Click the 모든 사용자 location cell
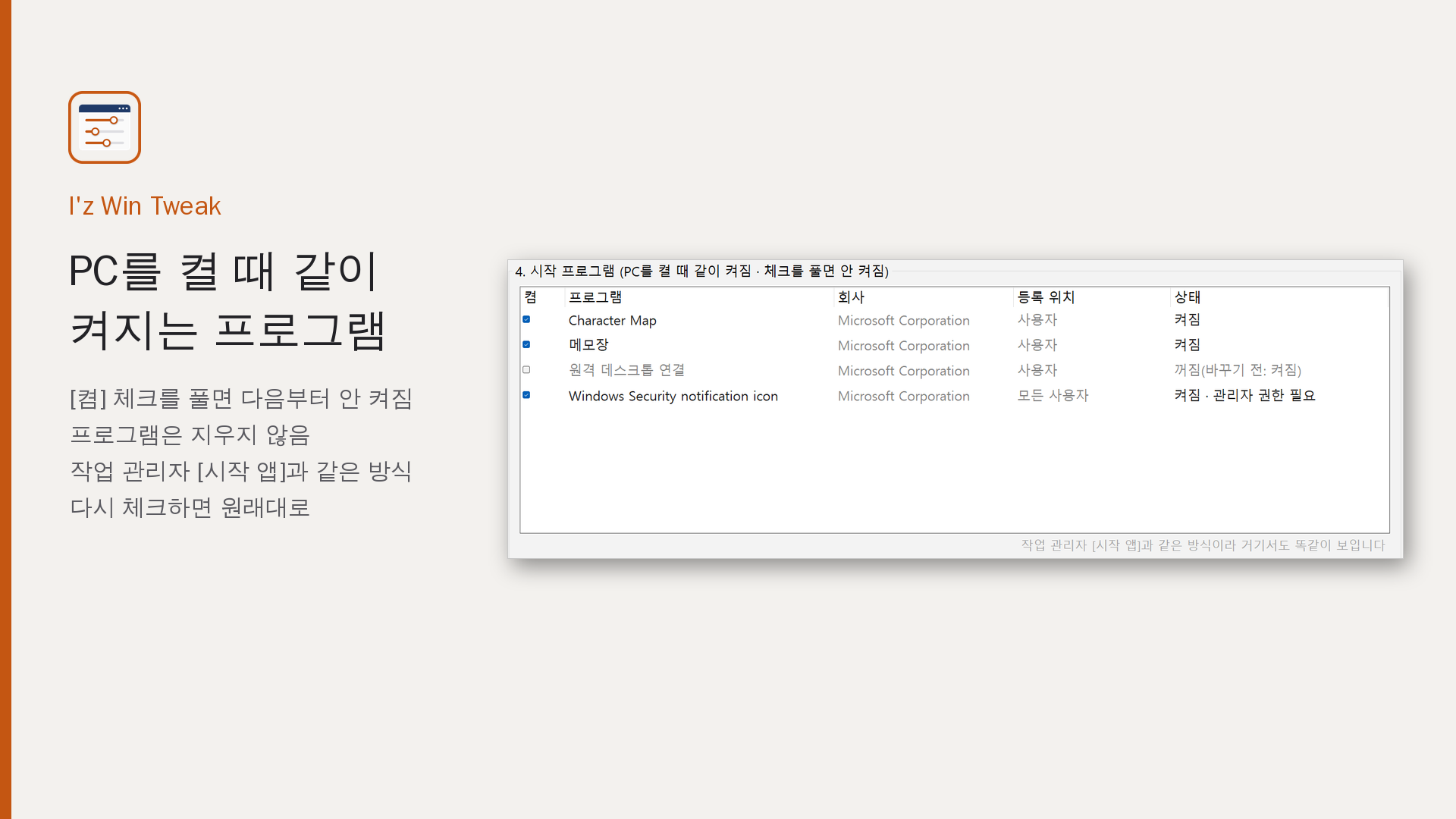 coord(1053,396)
